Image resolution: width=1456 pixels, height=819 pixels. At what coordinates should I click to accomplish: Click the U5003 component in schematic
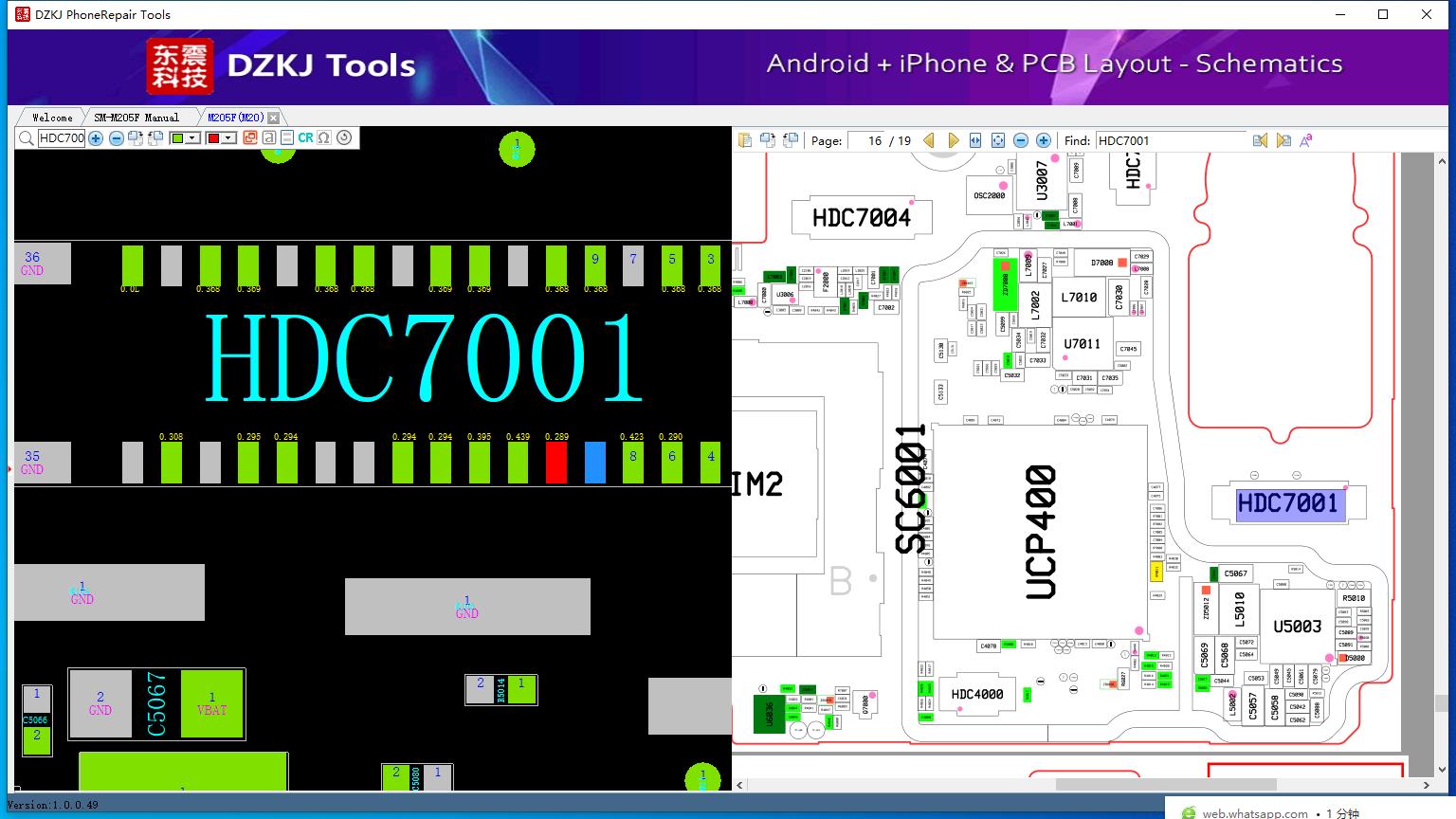coord(1297,627)
